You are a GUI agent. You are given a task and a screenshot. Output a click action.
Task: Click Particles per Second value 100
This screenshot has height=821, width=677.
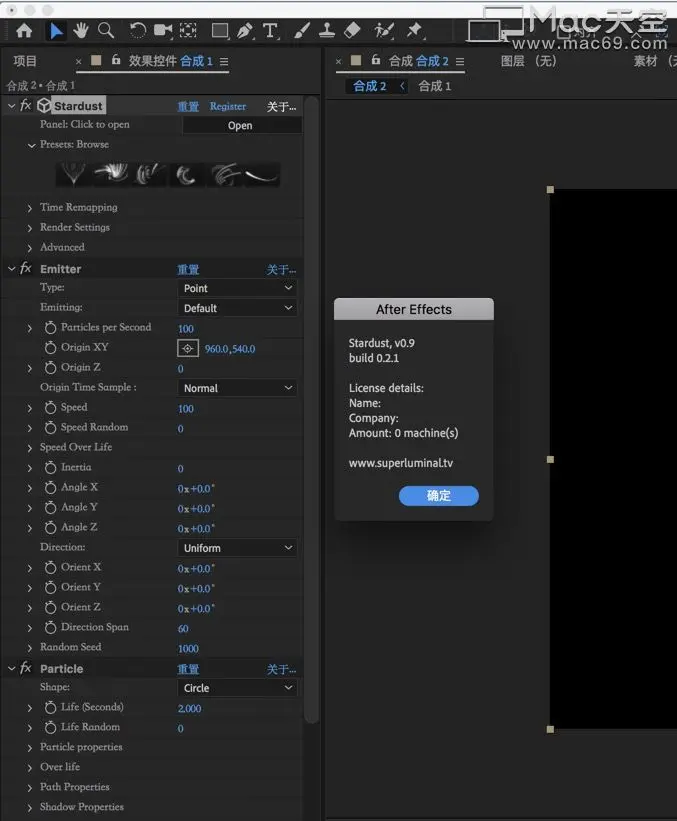[x=186, y=328]
